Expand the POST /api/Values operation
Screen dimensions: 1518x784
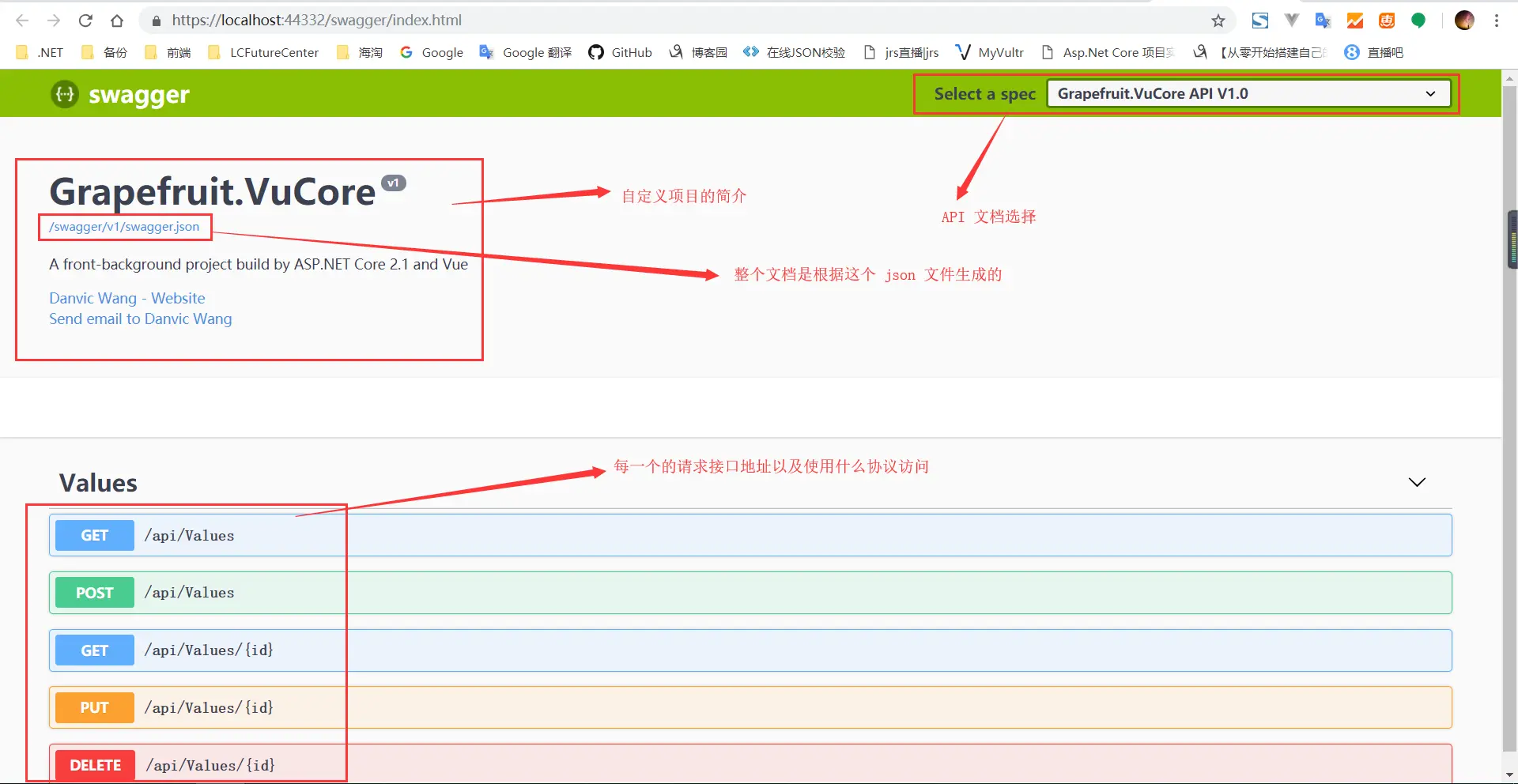pyautogui.click(x=750, y=593)
